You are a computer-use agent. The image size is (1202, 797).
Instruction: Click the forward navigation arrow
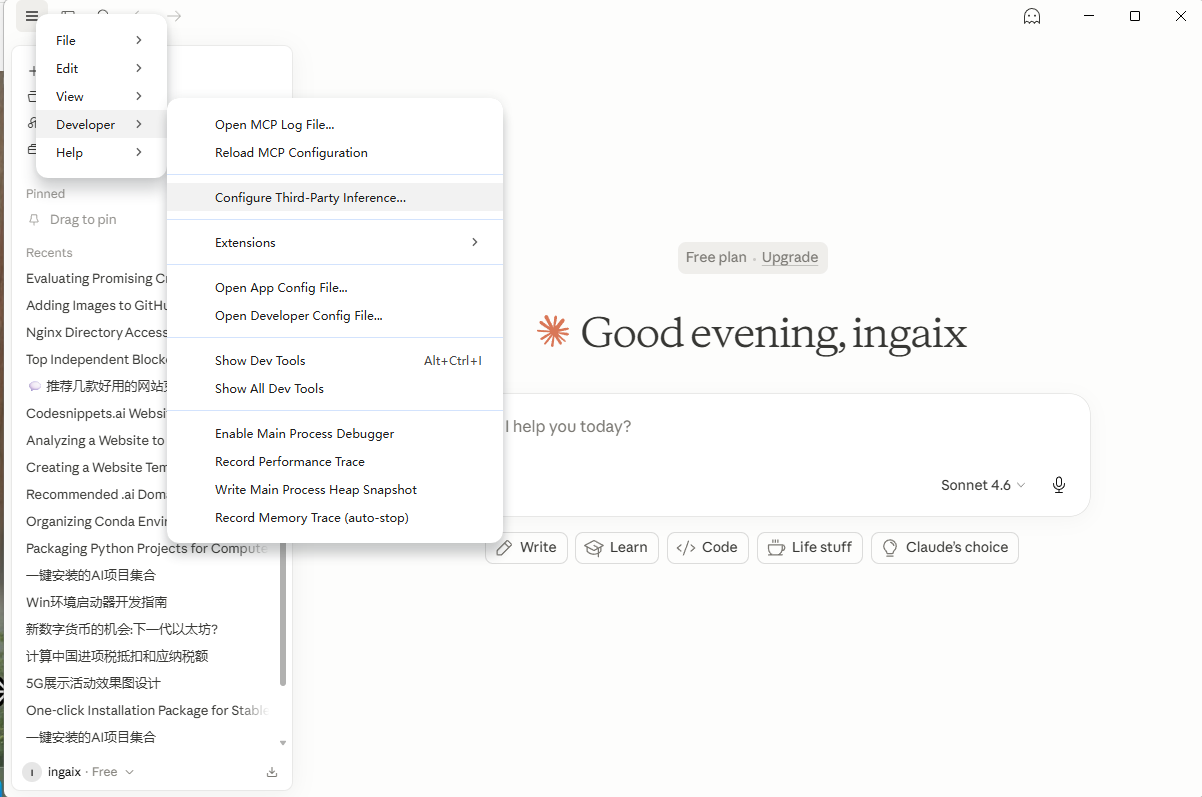click(x=174, y=16)
